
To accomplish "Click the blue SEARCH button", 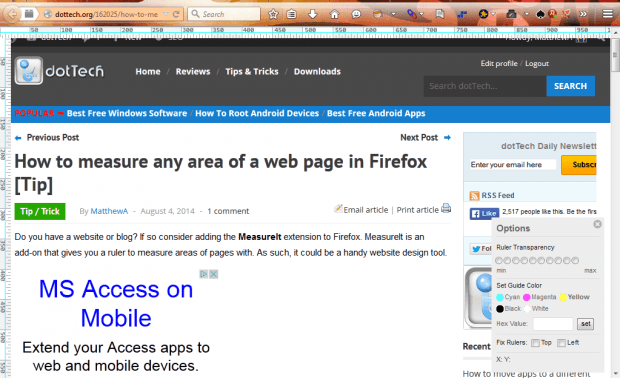I will pyautogui.click(x=571, y=86).
